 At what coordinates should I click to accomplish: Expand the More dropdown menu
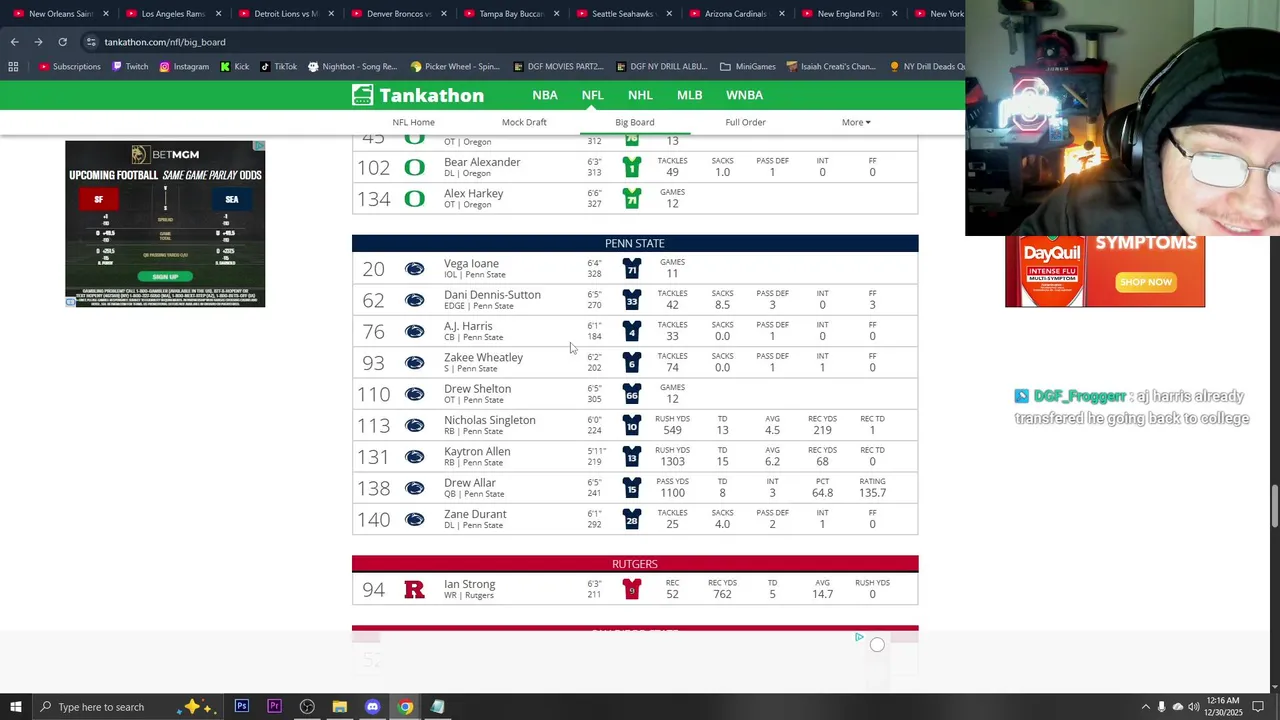856,122
